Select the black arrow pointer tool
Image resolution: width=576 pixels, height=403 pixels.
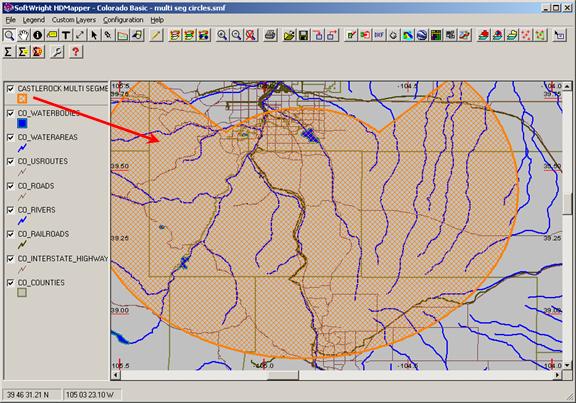click(94, 35)
